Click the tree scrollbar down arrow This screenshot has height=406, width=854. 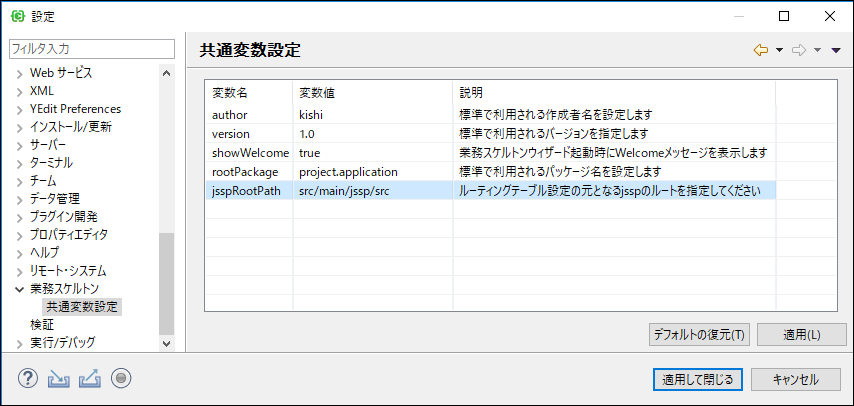(166, 343)
